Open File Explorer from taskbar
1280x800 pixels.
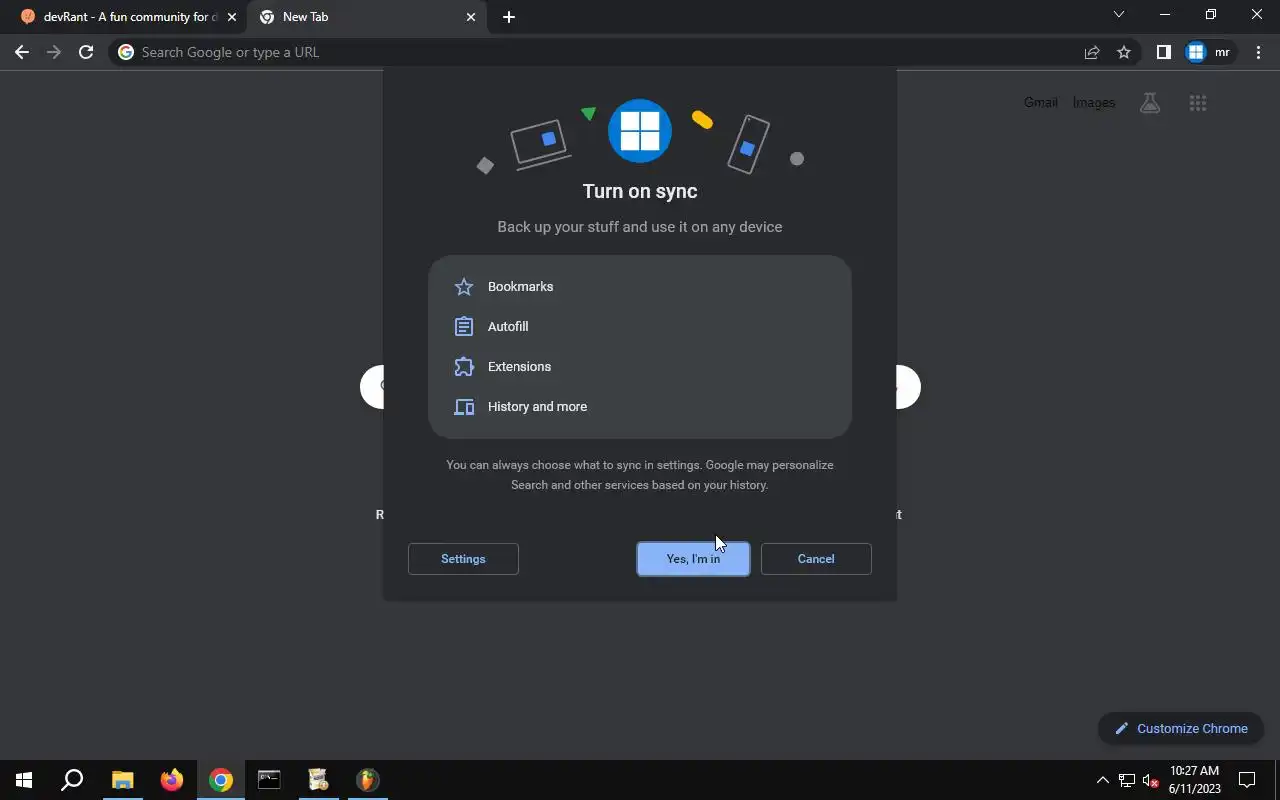[122, 780]
